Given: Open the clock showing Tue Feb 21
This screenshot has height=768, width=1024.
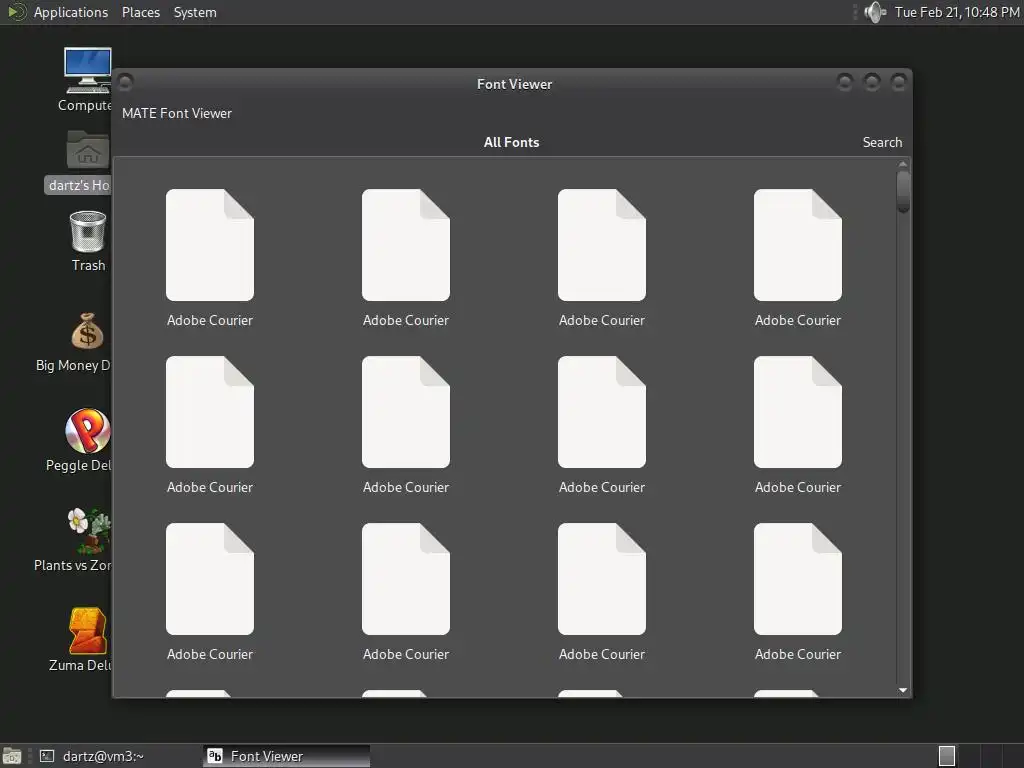Looking at the screenshot, I should (957, 12).
